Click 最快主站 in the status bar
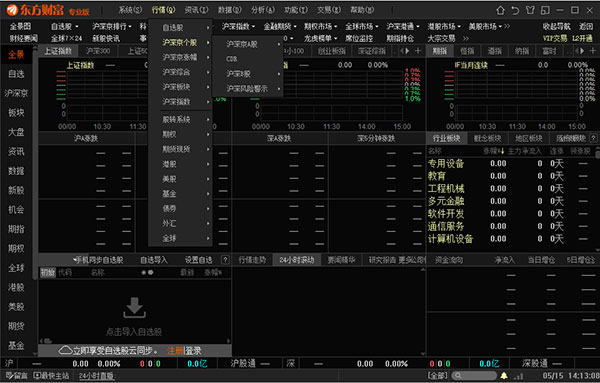The width and height of the screenshot is (600, 383). [51, 376]
